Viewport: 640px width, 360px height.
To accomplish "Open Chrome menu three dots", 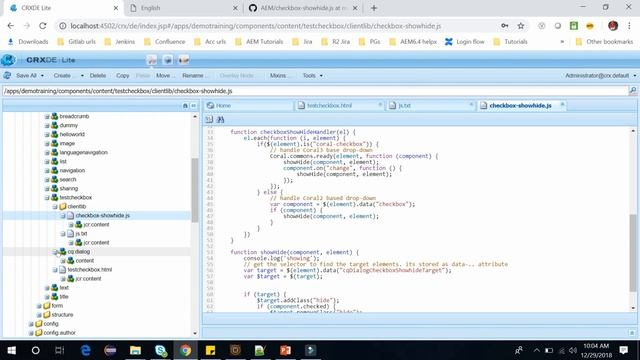I will tap(629, 26).
